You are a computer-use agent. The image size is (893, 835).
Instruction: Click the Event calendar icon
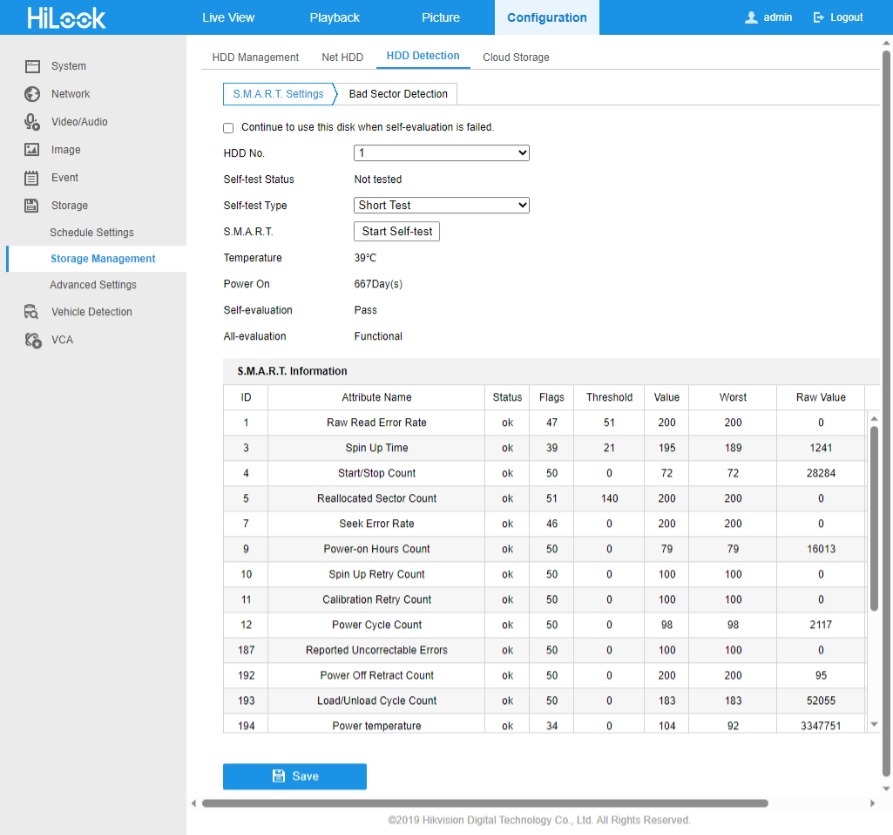coord(32,178)
